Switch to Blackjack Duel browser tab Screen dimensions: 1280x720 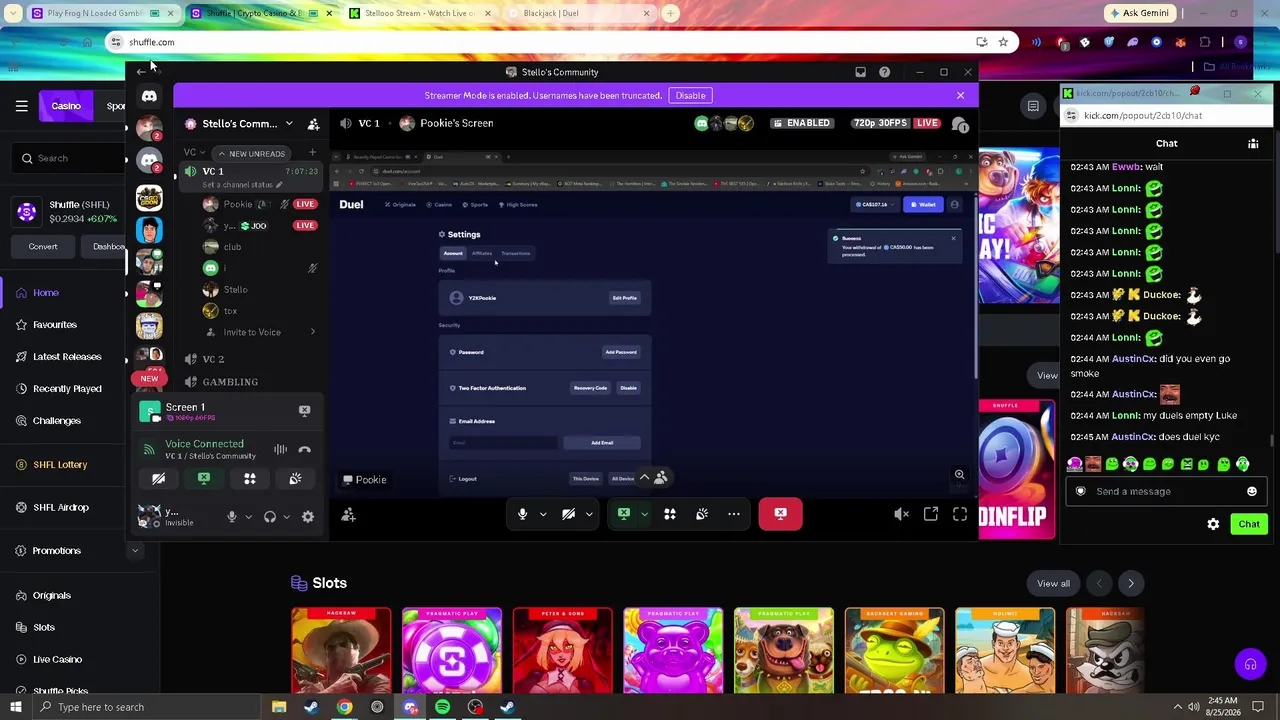pyautogui.click(x=579, y=13)
